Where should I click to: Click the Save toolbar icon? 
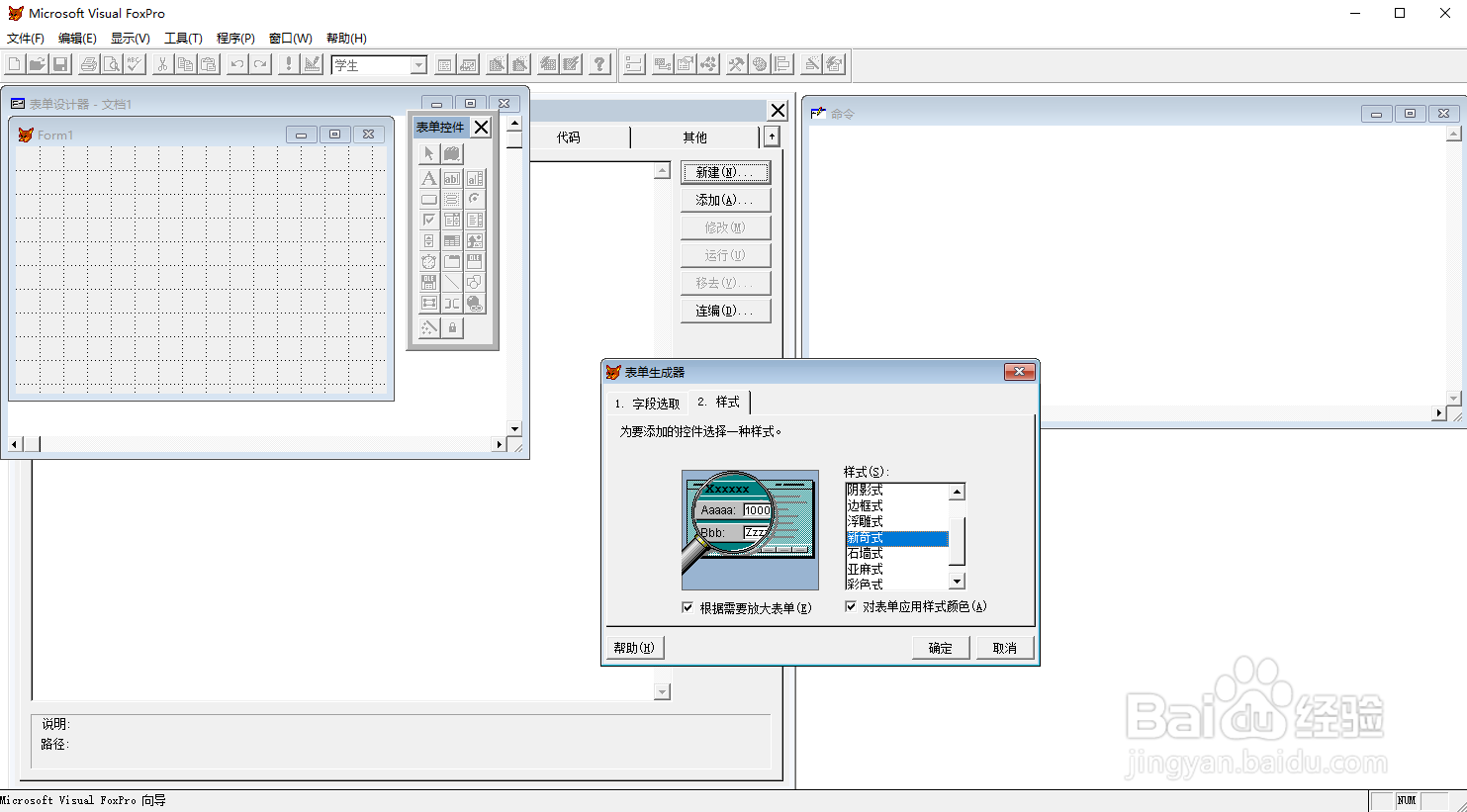(x=60, y=64)
